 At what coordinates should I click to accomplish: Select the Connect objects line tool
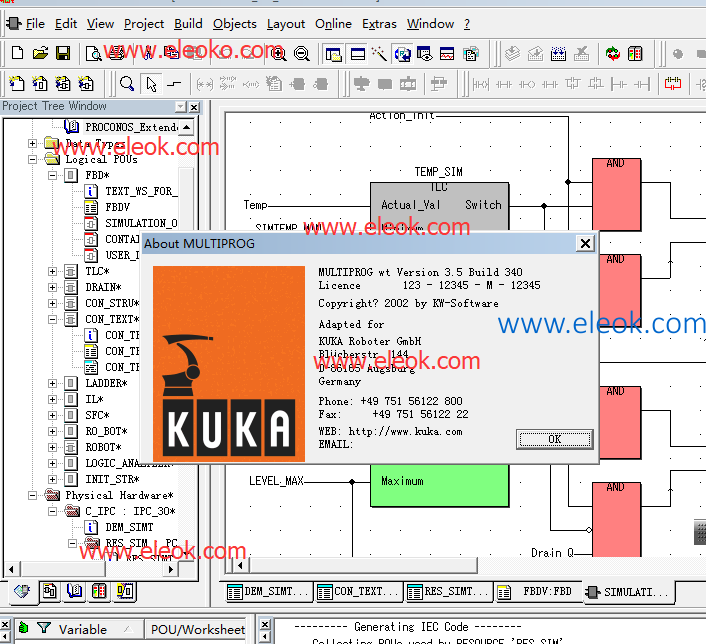point(174,84)
